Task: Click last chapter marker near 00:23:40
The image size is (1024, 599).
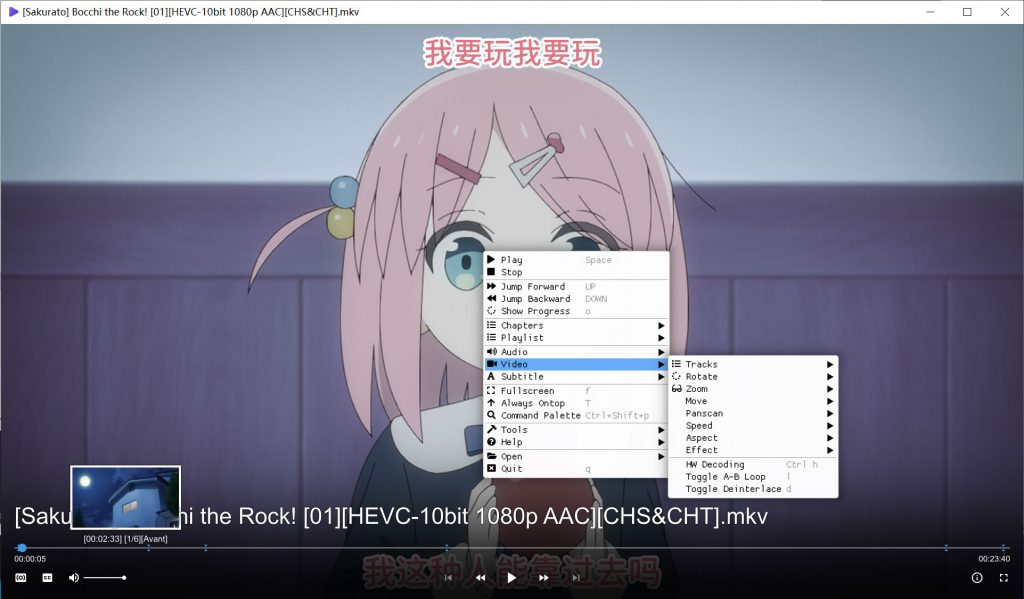Action: tap(1003, 547)
